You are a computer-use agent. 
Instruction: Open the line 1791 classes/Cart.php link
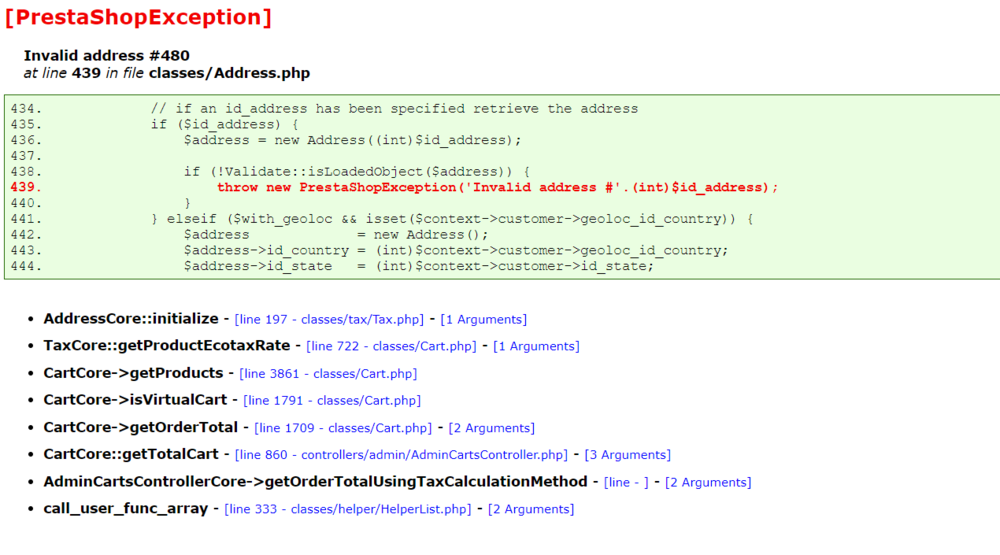(x=332, y=401)
